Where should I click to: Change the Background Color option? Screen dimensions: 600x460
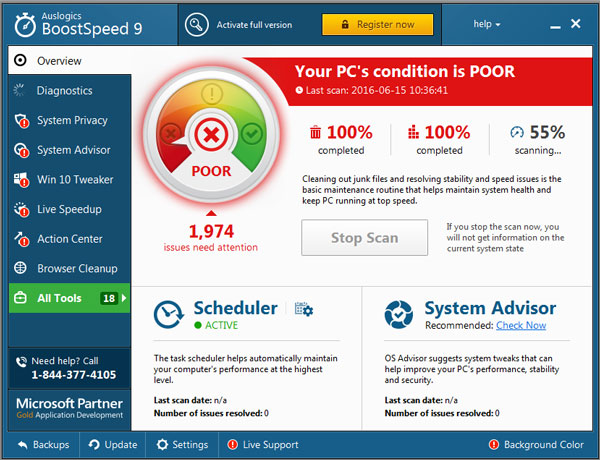tap(536, 445)
